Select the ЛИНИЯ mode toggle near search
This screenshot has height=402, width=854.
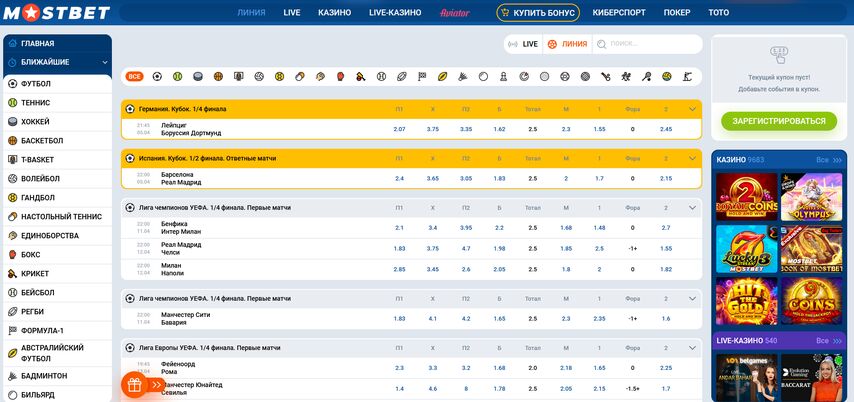pos(567,44)
